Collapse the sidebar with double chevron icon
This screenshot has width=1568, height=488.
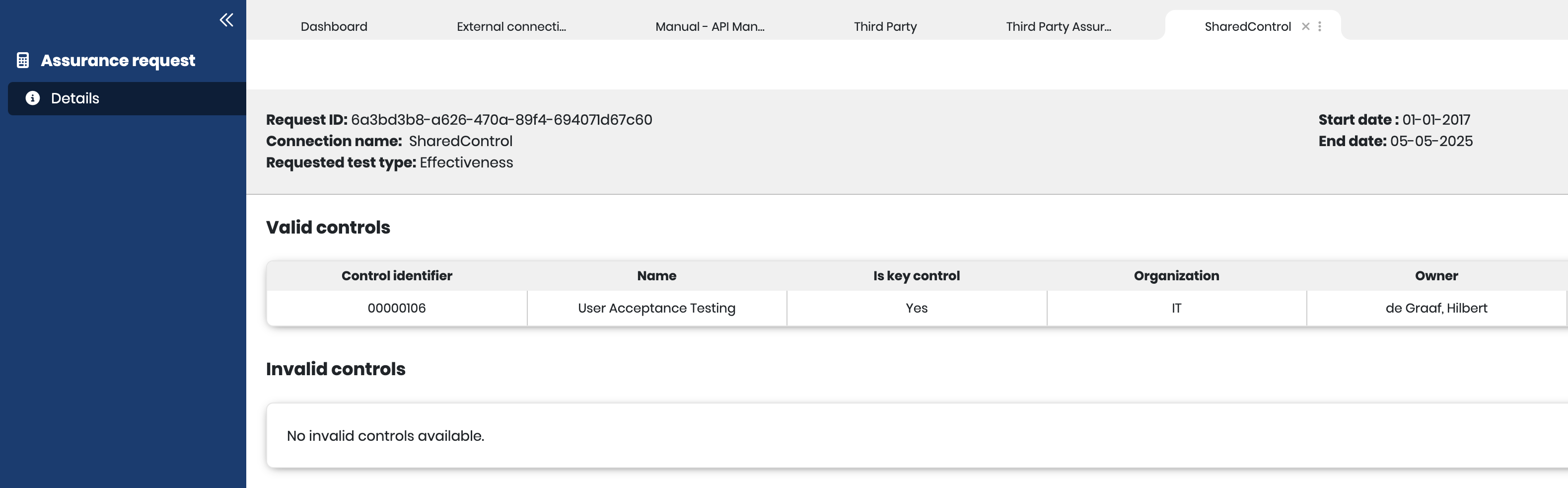coord(226,20)
